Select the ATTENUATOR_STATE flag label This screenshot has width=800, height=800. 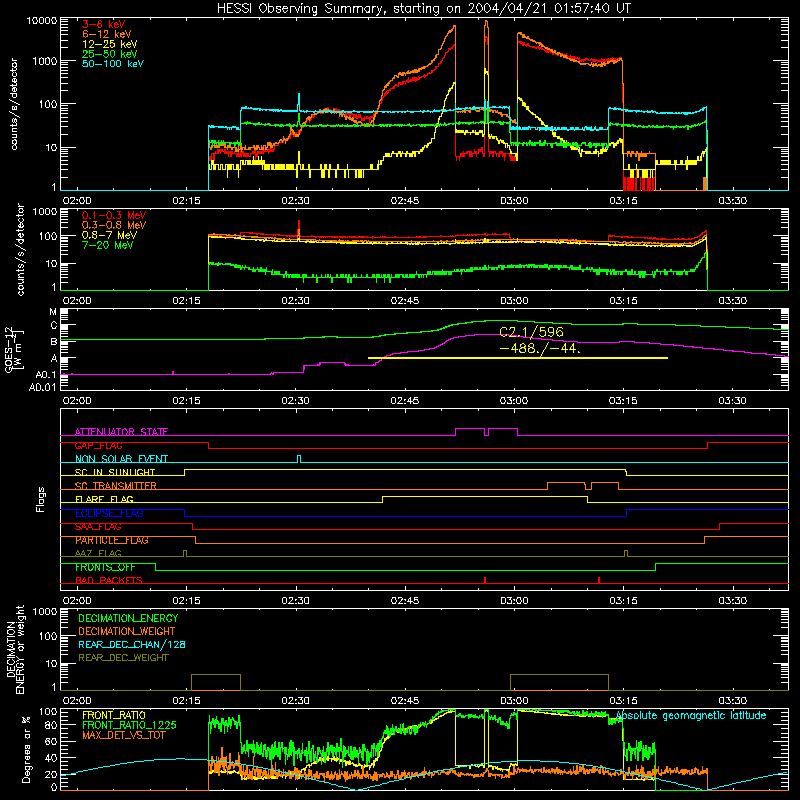click(x=121, y=432)
